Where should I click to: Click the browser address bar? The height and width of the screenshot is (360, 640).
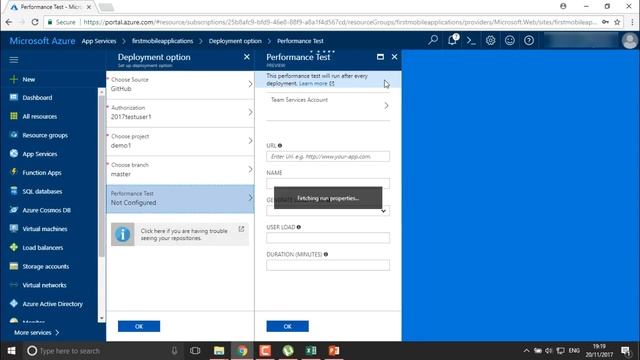339,22
